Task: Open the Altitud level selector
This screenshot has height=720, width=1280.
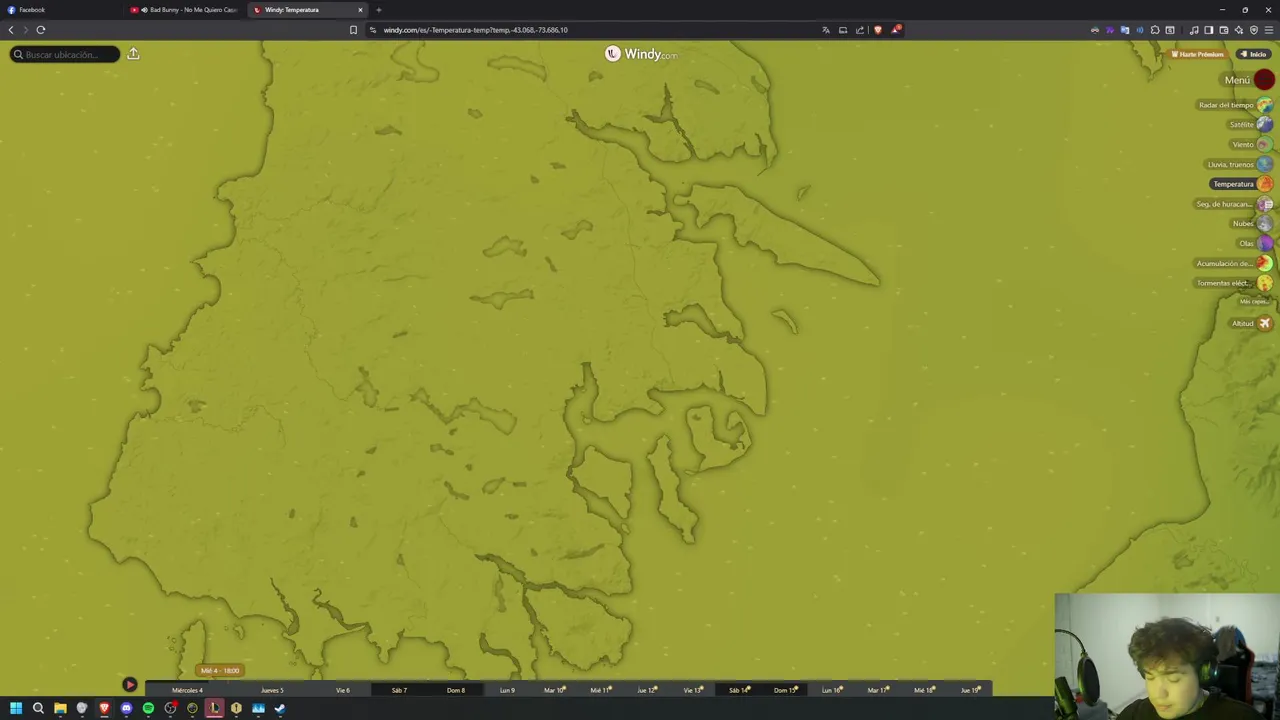Action: pos(1250,324)
